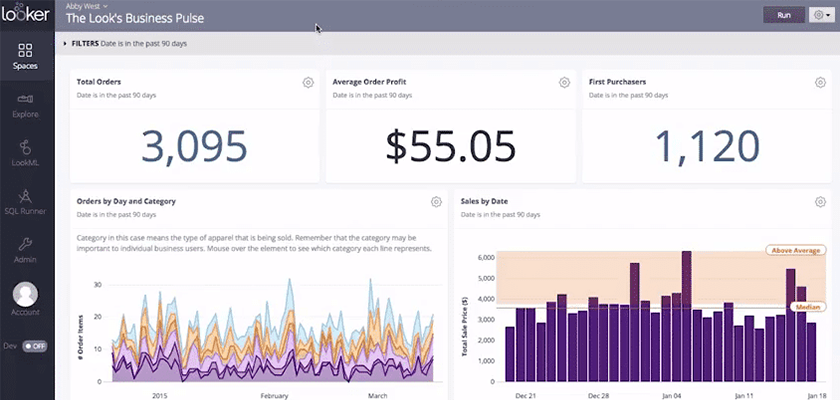The width and height of the screenshot is (840, 400).
Task: Open dashboard settings gear dropdown
Action: point(822,15)
